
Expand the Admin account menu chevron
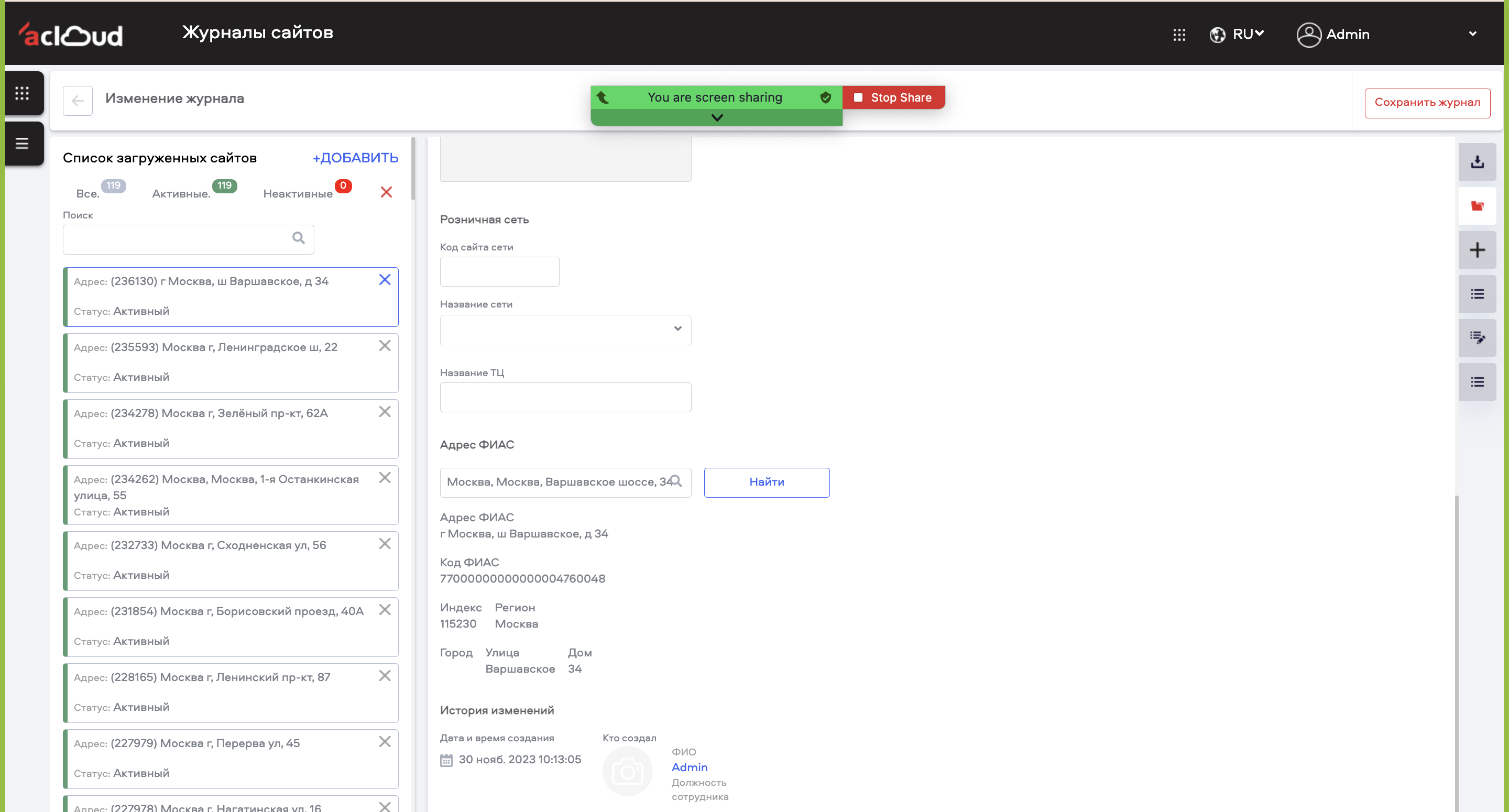1472,34
